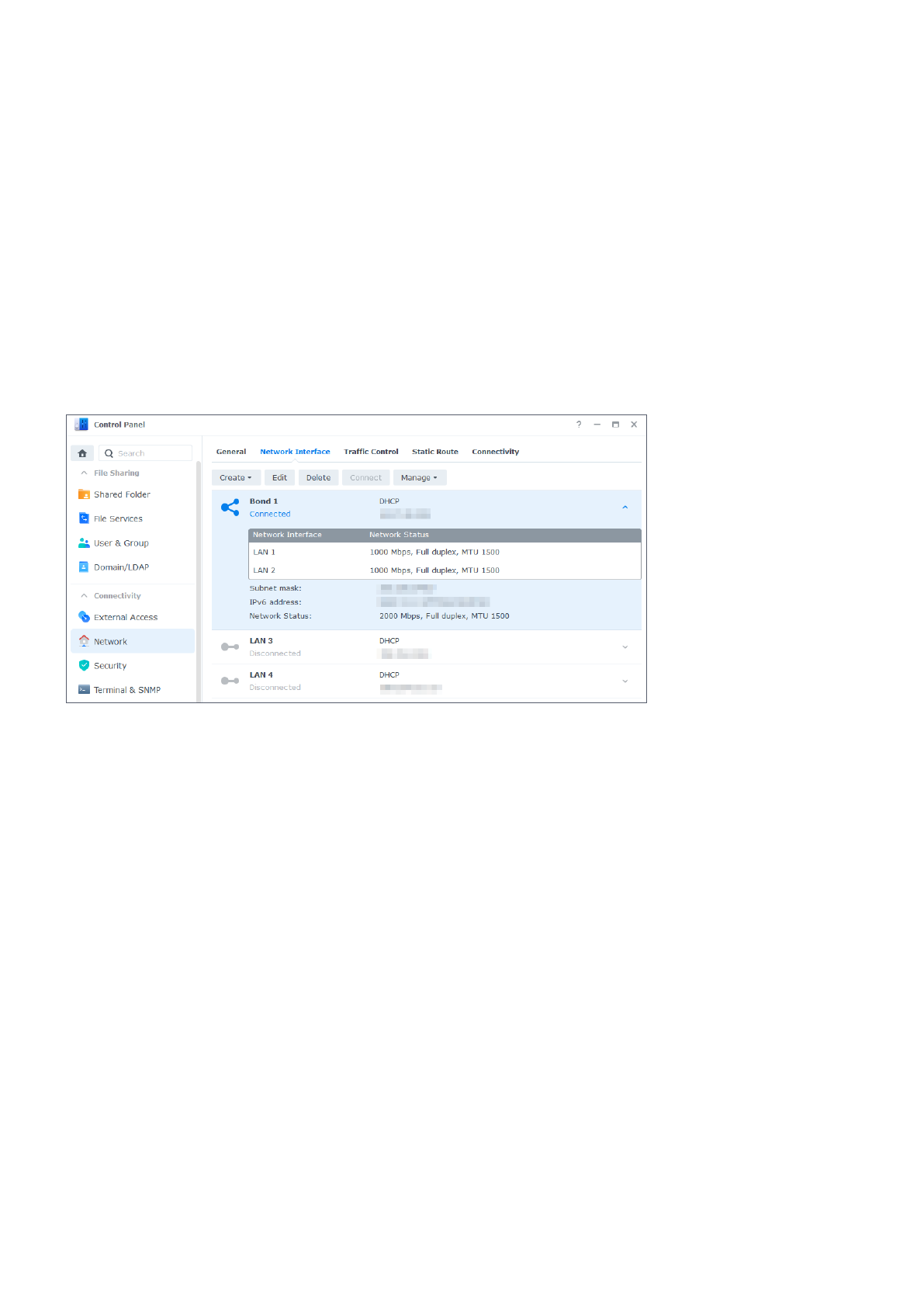Click the External Access icon
Viewport: 924px width, 1307px height.
[x=84, y=617]
